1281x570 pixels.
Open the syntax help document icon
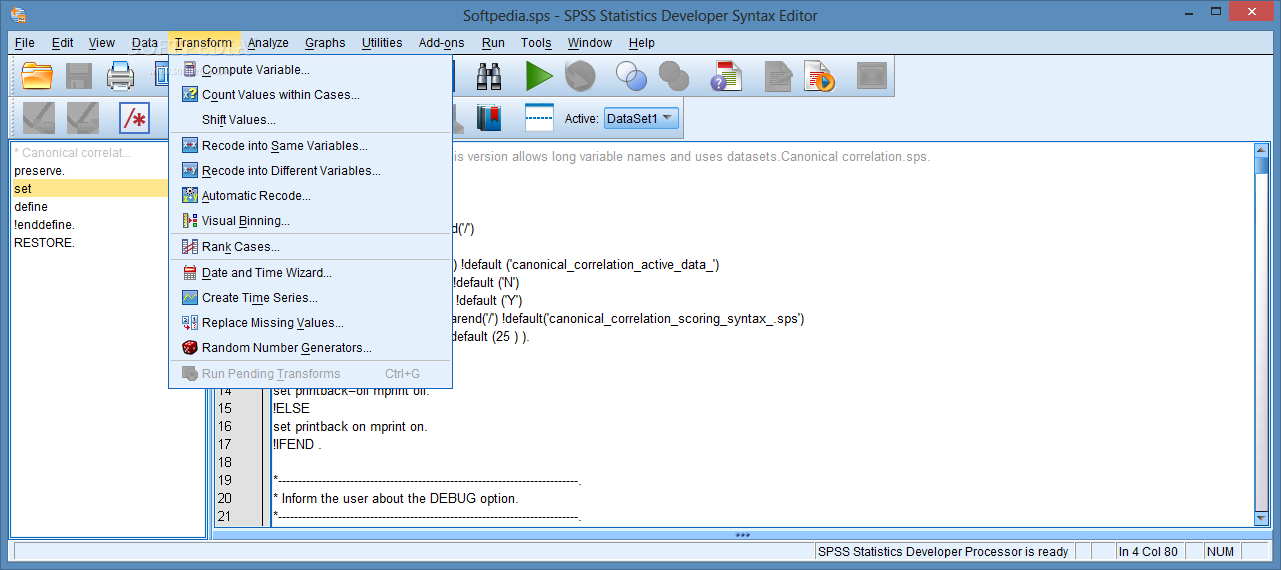[x=726, y=76]
